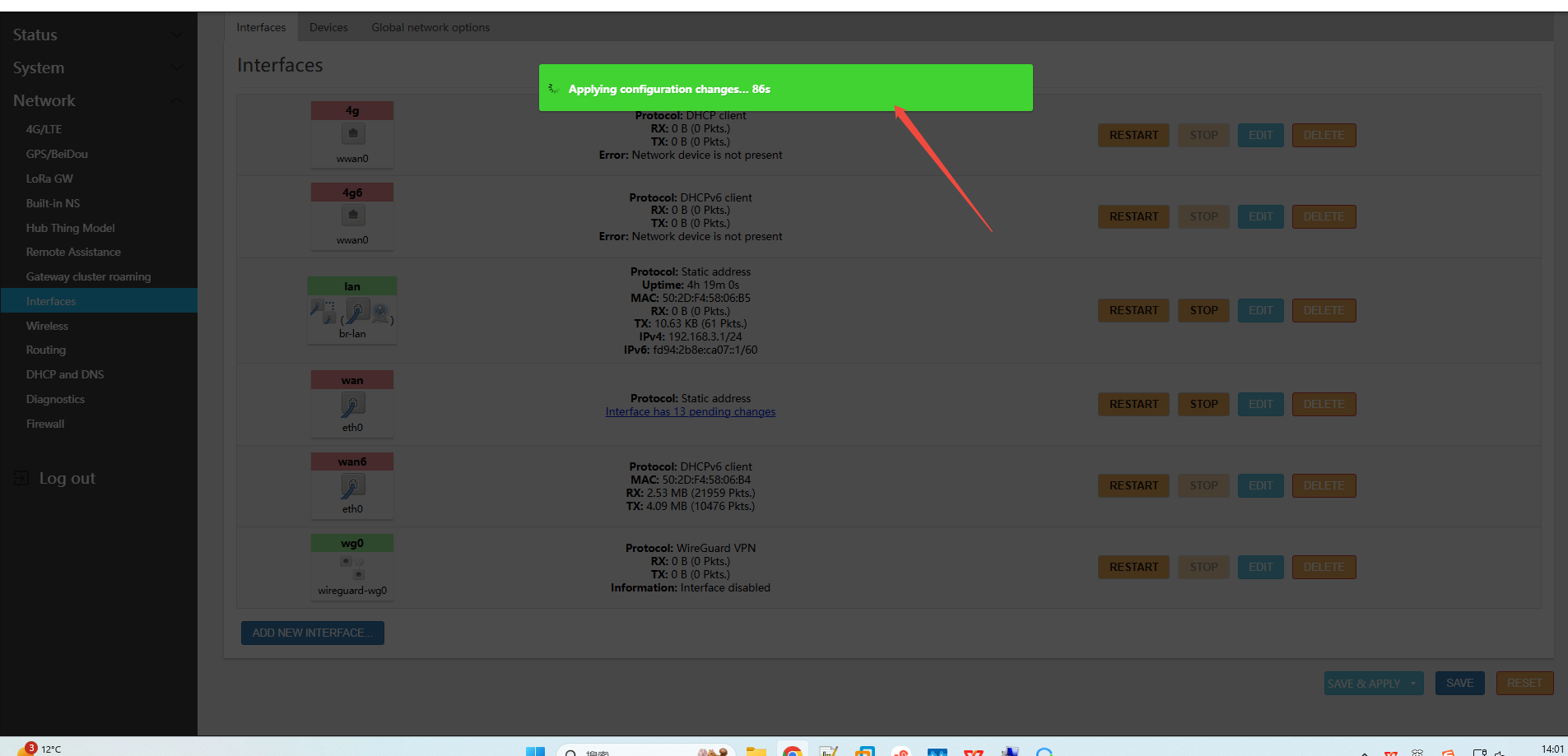Viewport: 1568px width, 756px height.
Task: Open the Save & Apply dropdown arrow
Action: [x=1413, y=684]
